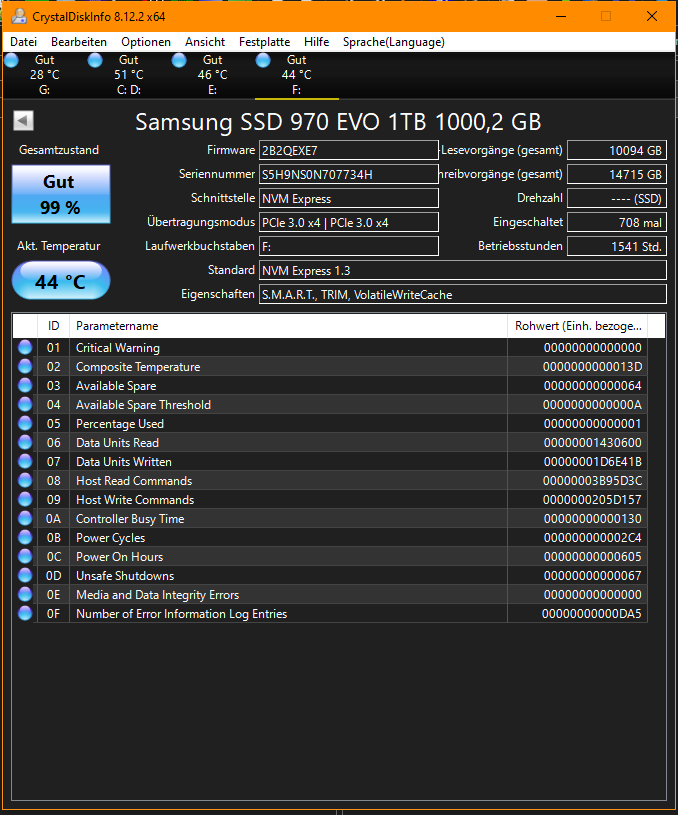Click the status orb of Data Units Read
This screenshot has width=678, height=815.
pos(25,442)
